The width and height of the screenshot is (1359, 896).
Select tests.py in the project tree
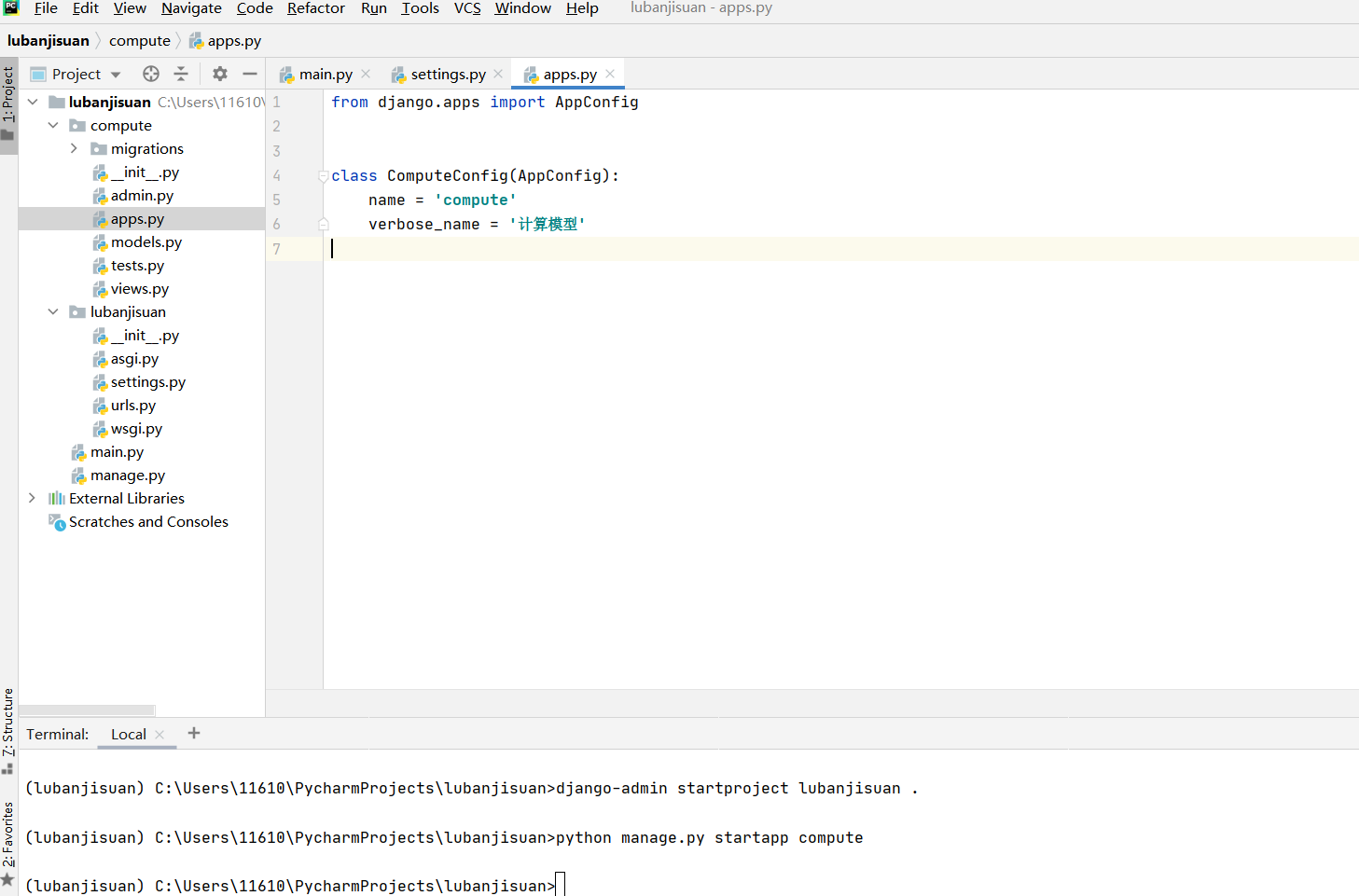(x=137, y=266)
